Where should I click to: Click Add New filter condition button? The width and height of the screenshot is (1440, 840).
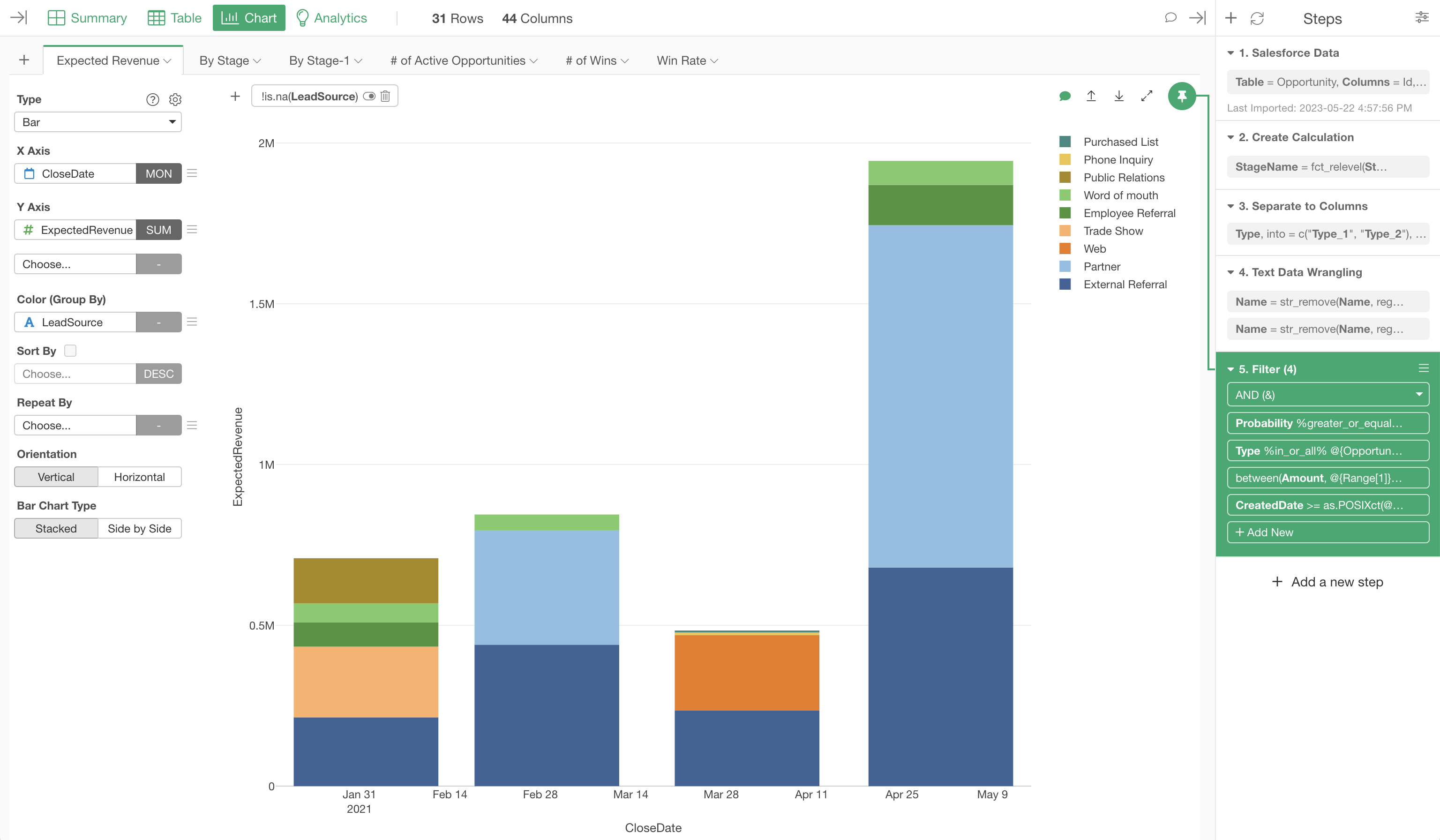(1327, 532)
